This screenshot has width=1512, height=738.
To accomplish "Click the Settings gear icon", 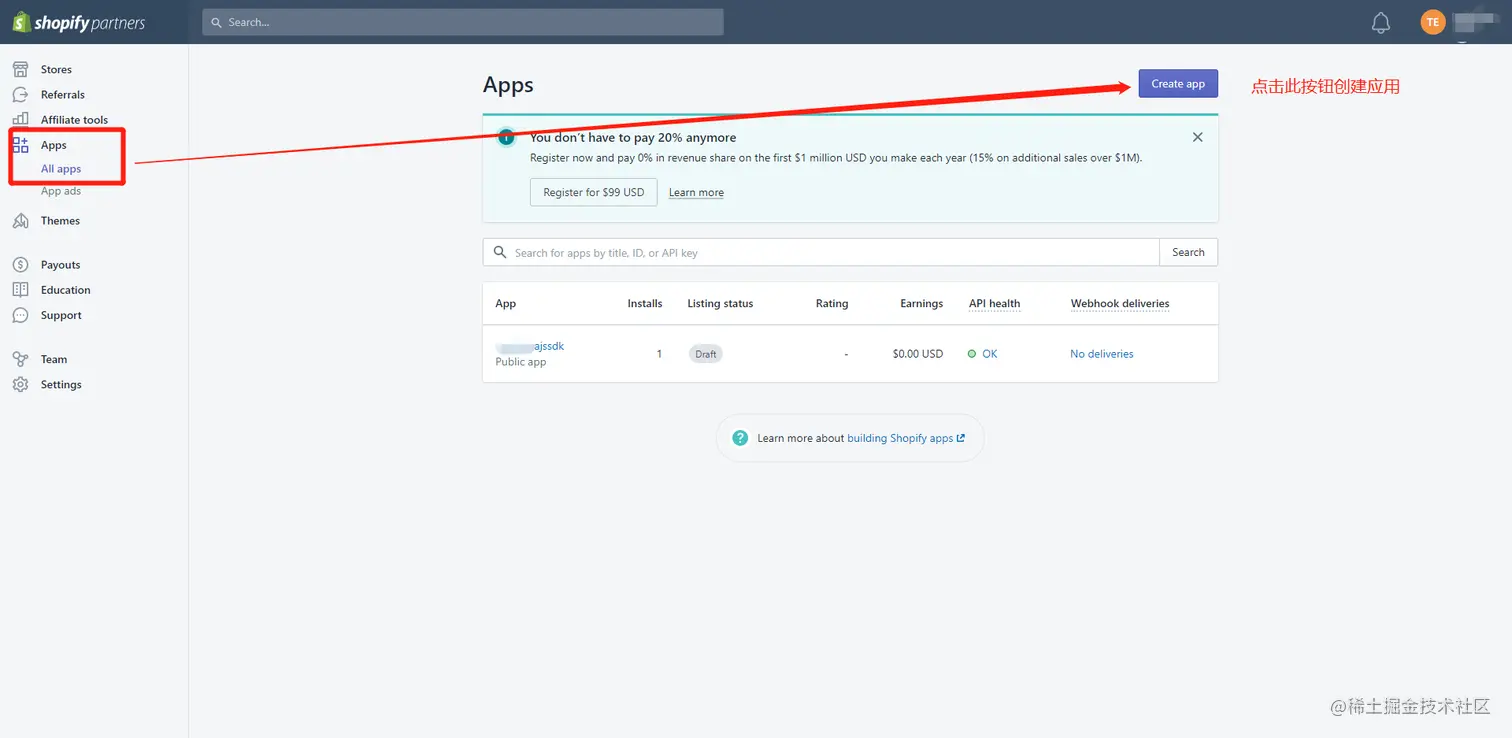I will (20, 384).
